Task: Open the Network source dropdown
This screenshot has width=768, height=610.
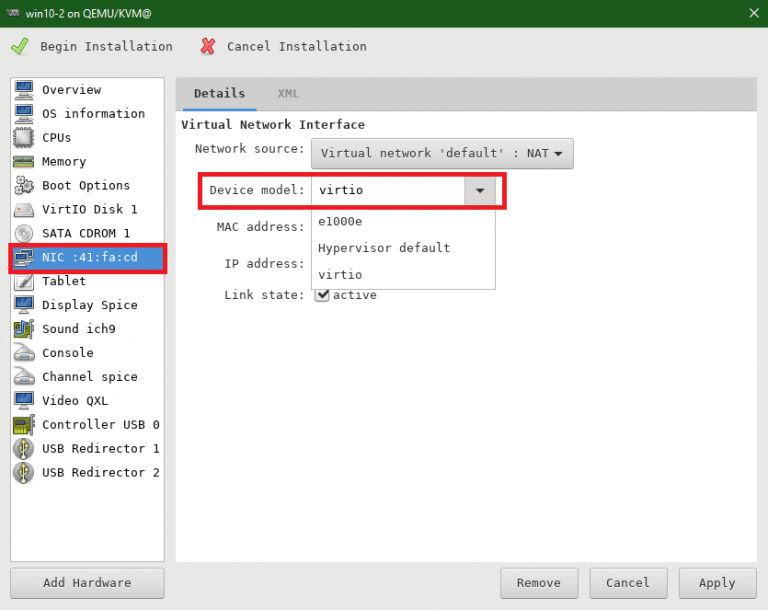Action: click(442, 153)
